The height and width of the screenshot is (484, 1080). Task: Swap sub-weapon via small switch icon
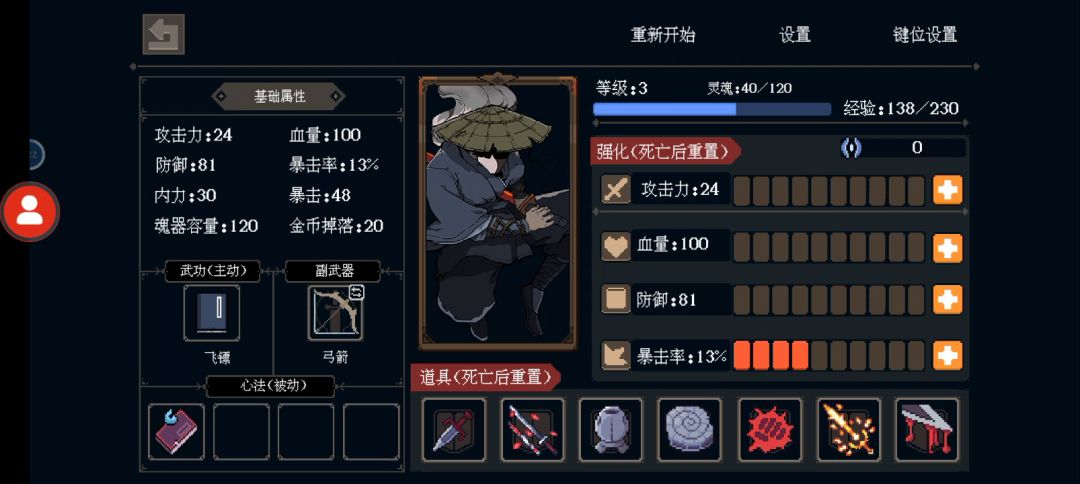coord(357,292)
